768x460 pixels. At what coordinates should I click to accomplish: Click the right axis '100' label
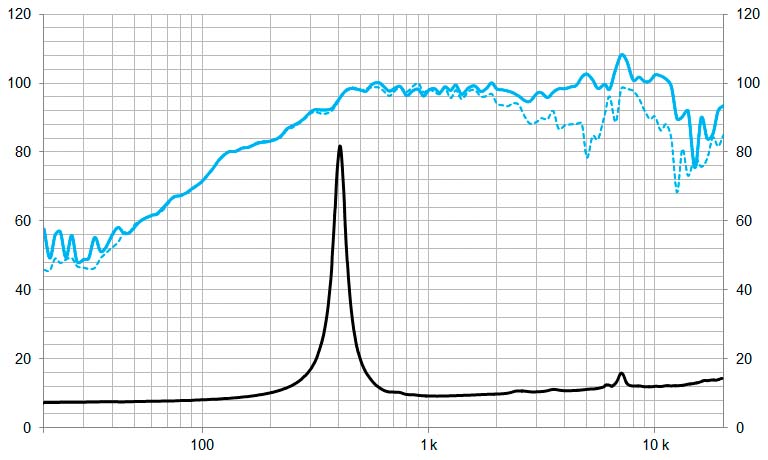[x=748, y=83]
